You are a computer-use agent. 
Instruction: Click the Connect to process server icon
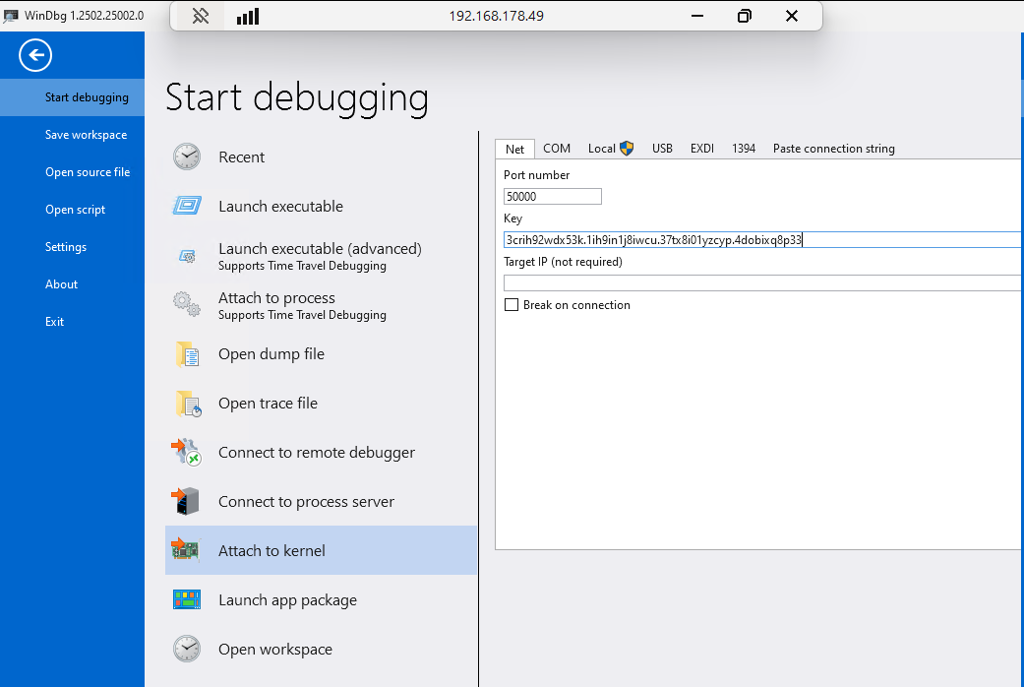click(x=187, y=501)
